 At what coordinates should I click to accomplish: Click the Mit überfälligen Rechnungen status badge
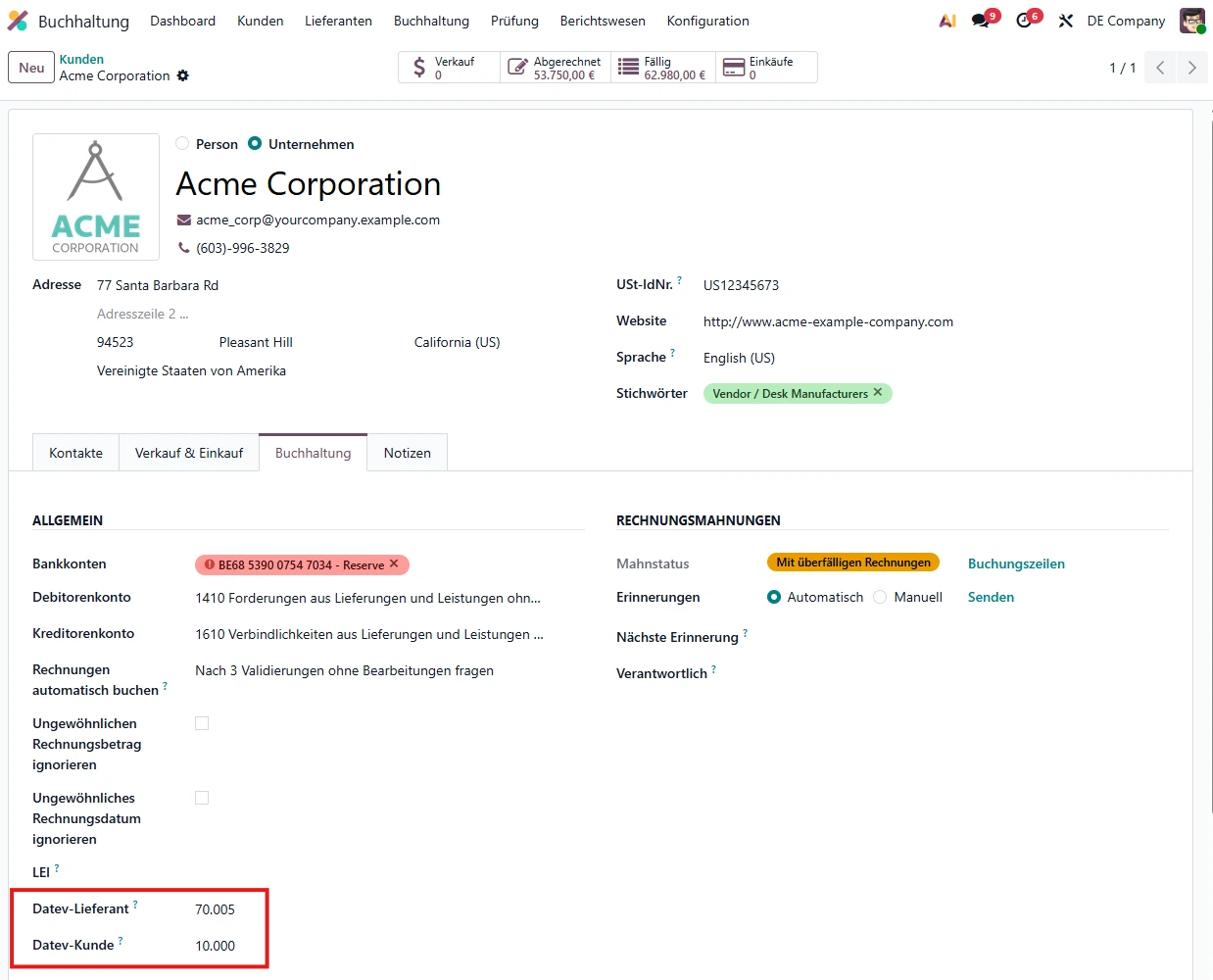coord(853,563)
